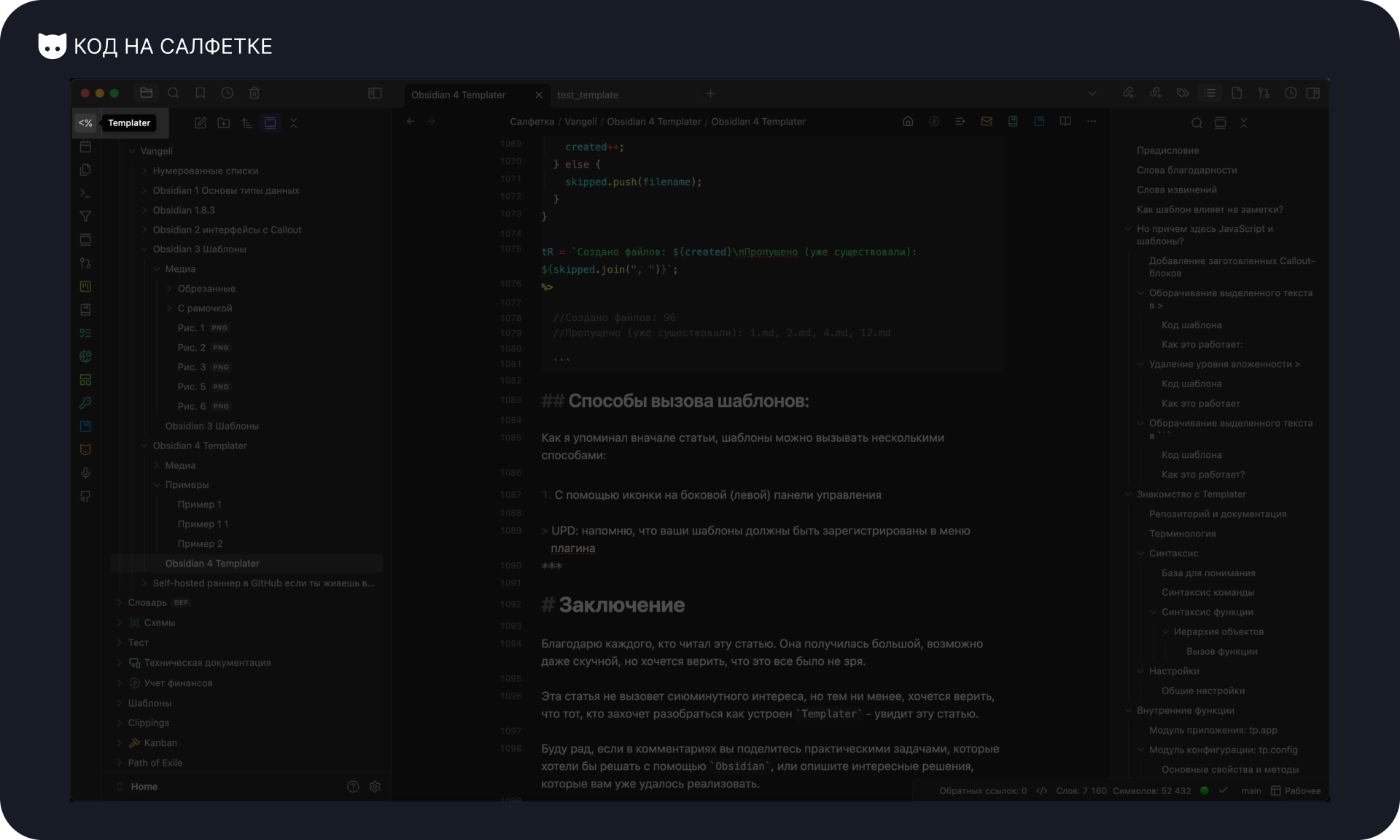Screen dimensions: 1400x840
Task: Toggle the left sidebar panel
Action: tap(375, 93)
